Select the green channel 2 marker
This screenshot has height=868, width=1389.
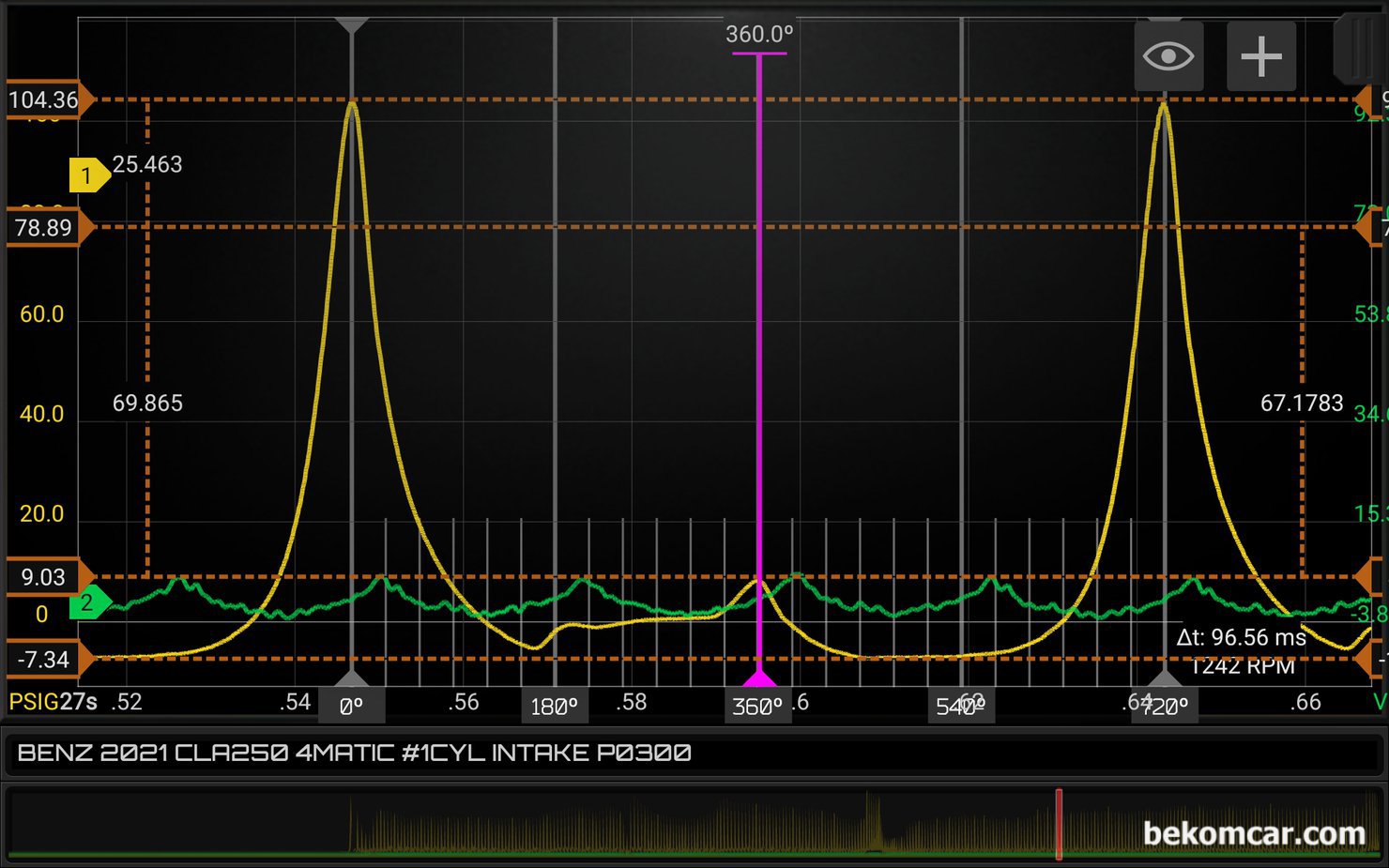click(x=89, y=602)
